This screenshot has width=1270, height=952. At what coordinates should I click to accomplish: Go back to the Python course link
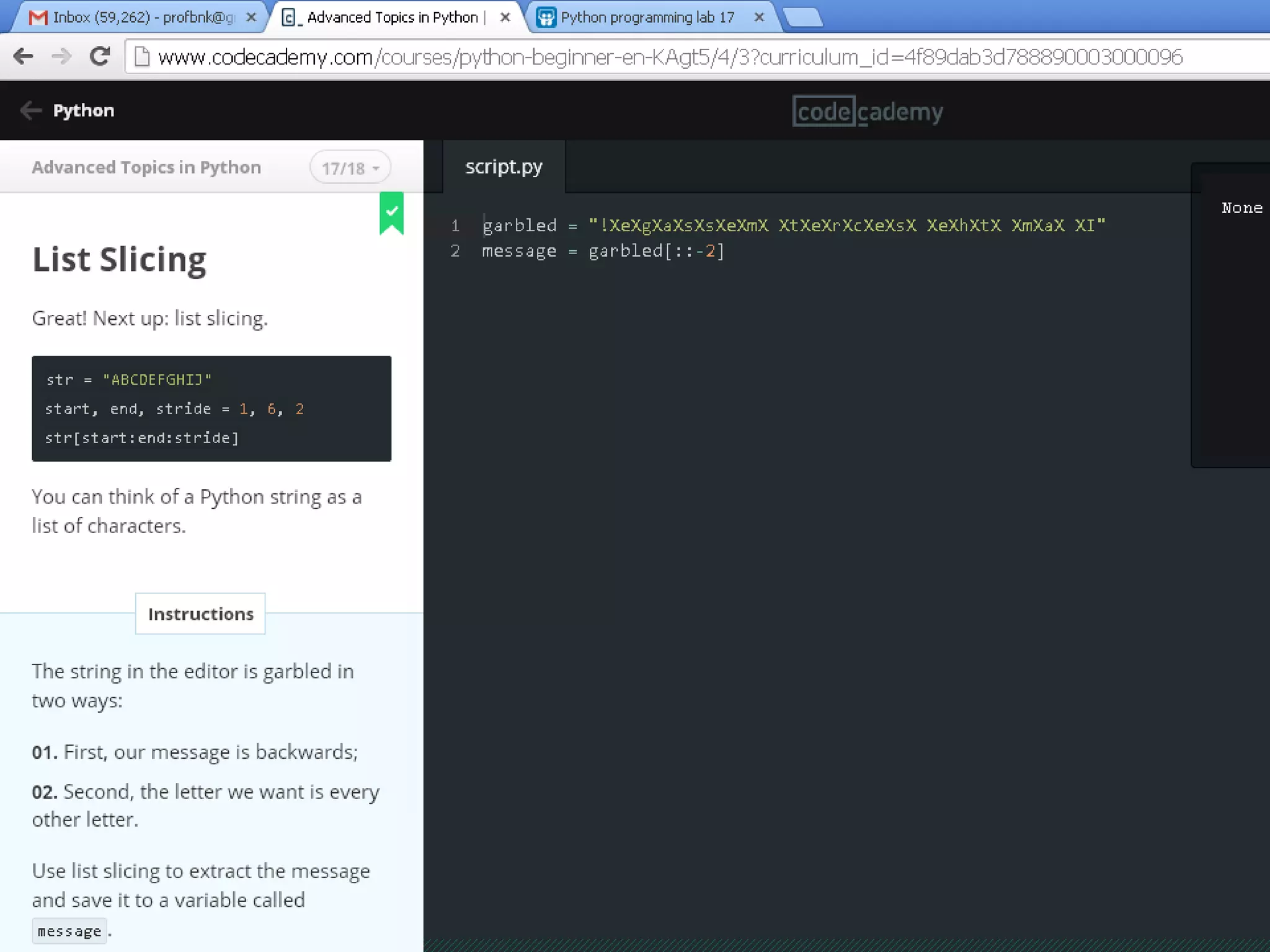84,110
